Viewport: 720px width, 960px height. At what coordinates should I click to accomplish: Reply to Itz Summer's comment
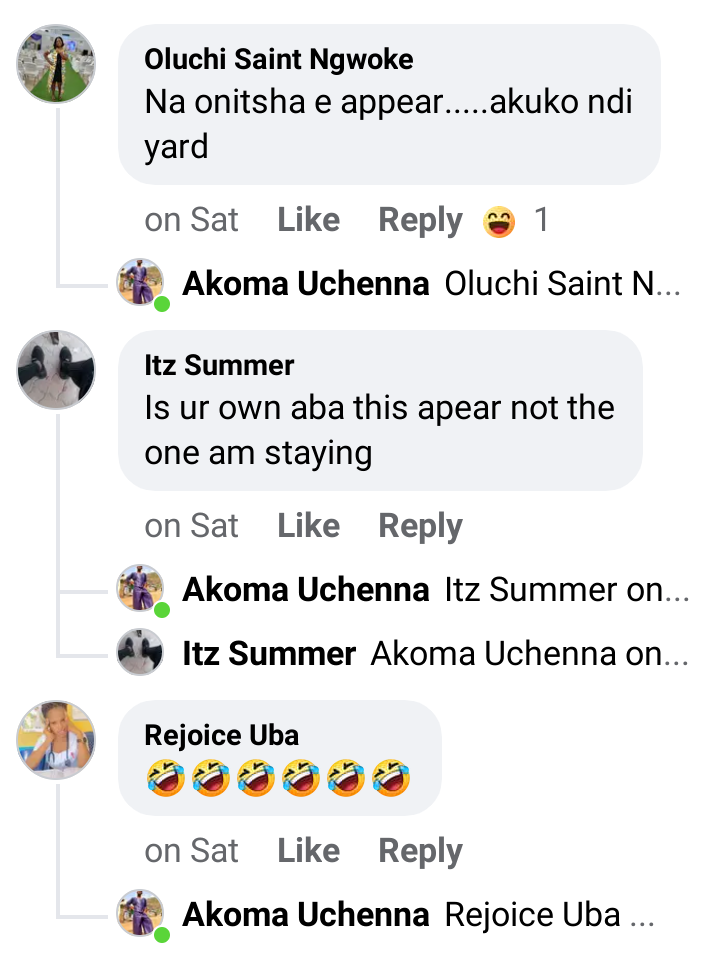[x=420, y=526]
